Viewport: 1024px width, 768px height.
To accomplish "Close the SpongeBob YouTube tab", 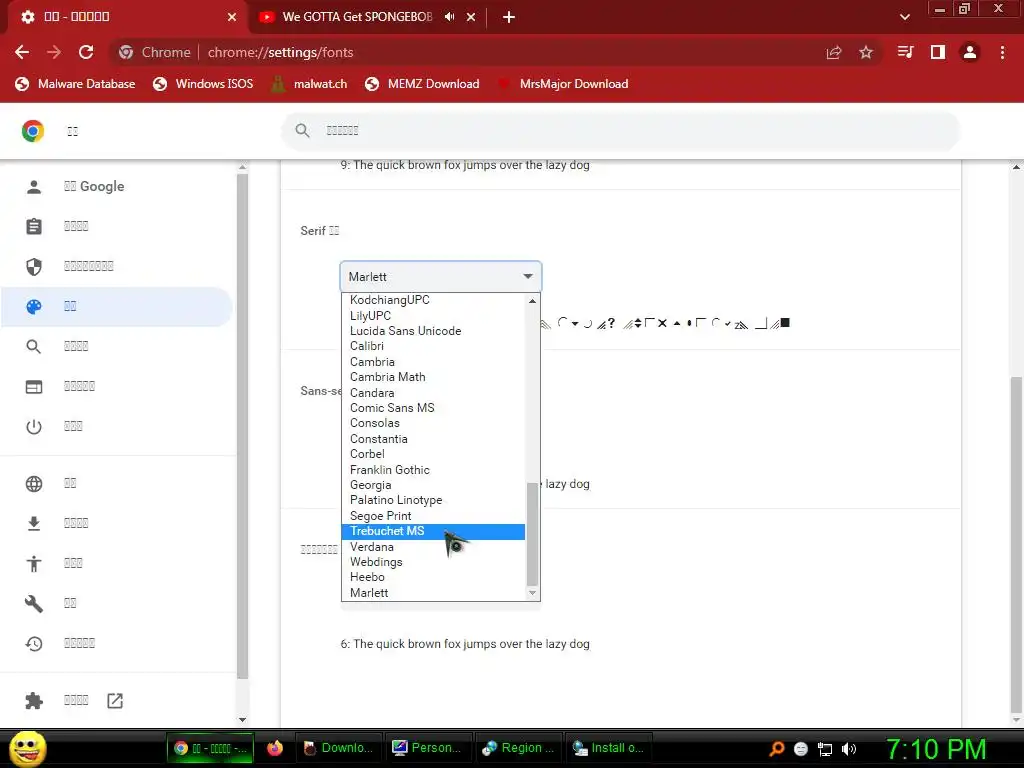I will 471,17.
